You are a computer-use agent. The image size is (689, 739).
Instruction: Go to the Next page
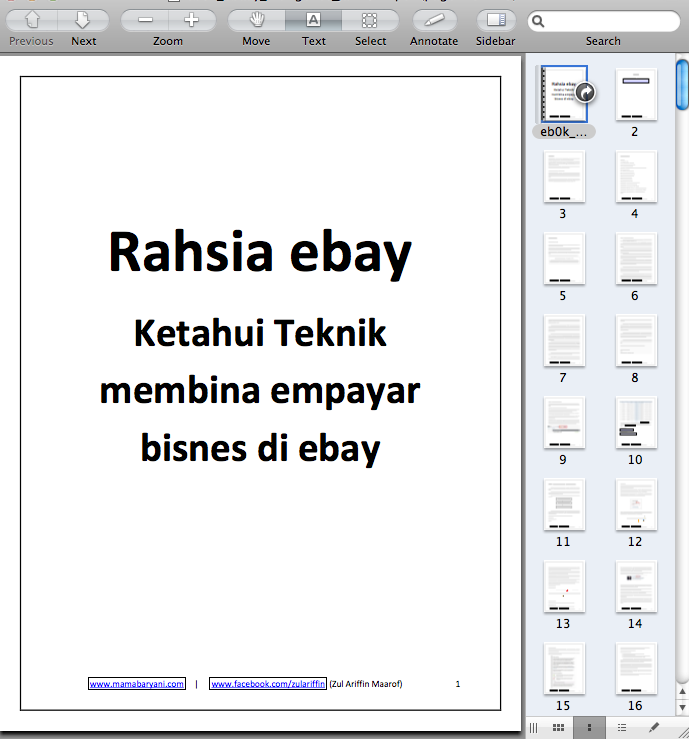pyautogui.click(x=83, y=20)
